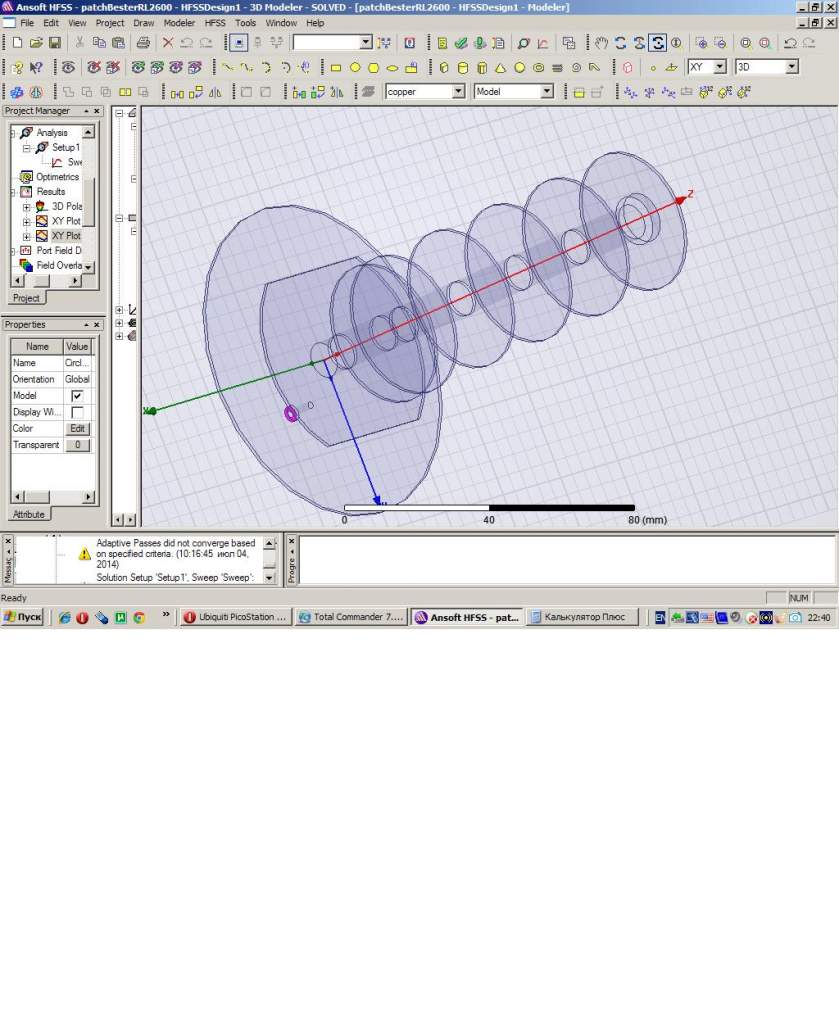This screenshot has width=839, height=1024.
Task: Open the HFSS menu
Action: (215, 23)
